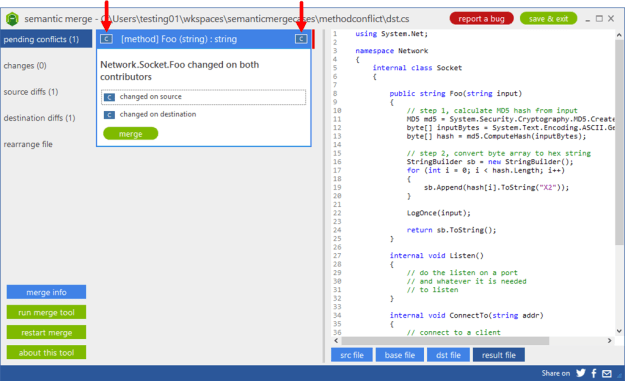625x381 pixels.
Task: Open the destination diffs (1) section
Action: click(x=39, y=118)
